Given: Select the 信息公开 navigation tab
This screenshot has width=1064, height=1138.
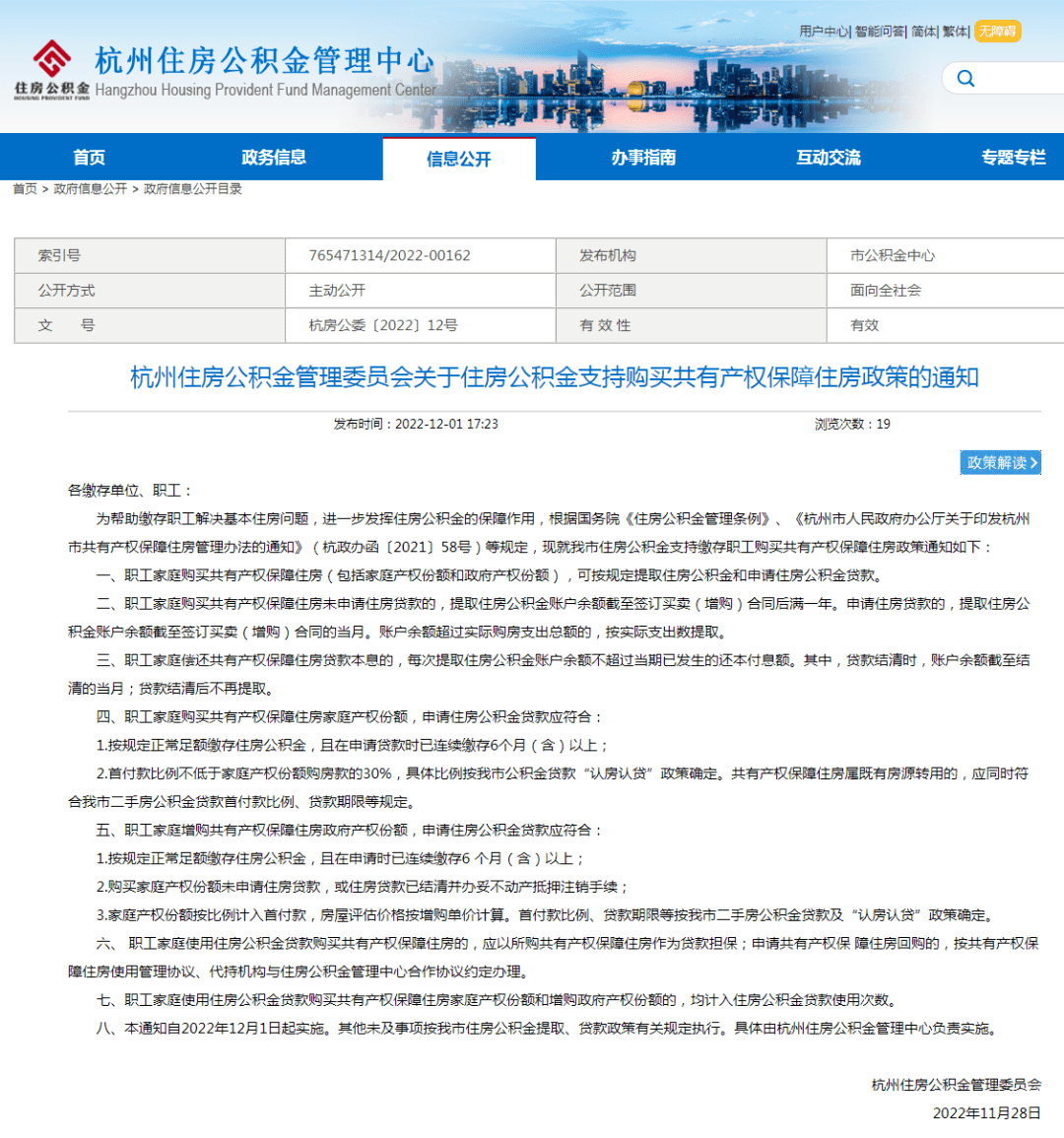Looking at the screenshot, I should pyautogui.click(x=459, y=159).
